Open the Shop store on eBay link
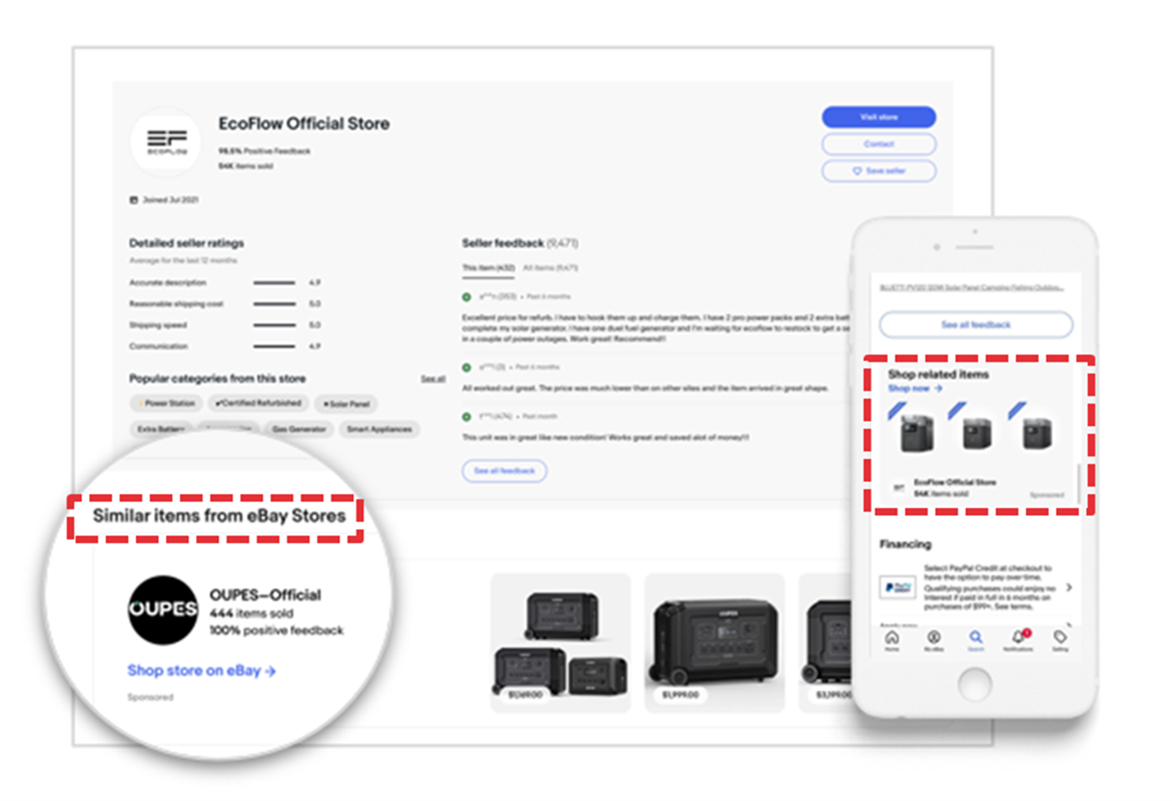 [x=201, y=671]
